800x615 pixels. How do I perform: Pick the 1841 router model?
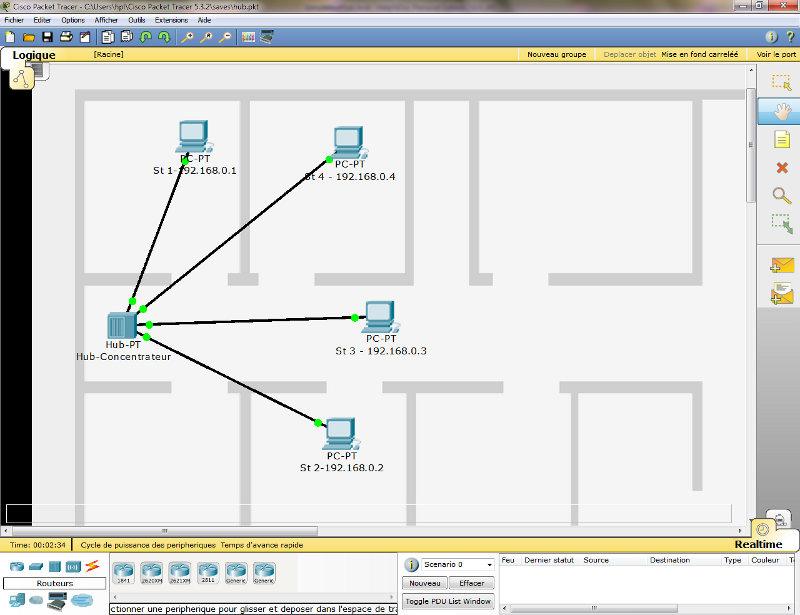123,573
